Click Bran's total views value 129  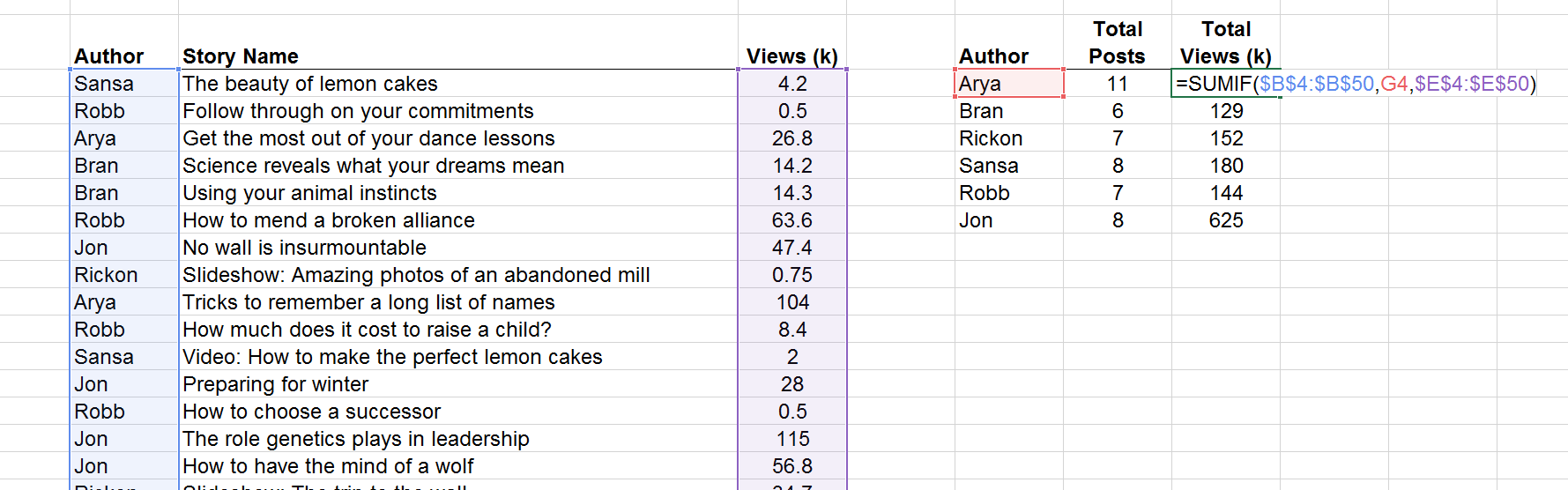tap(1225, 111)
